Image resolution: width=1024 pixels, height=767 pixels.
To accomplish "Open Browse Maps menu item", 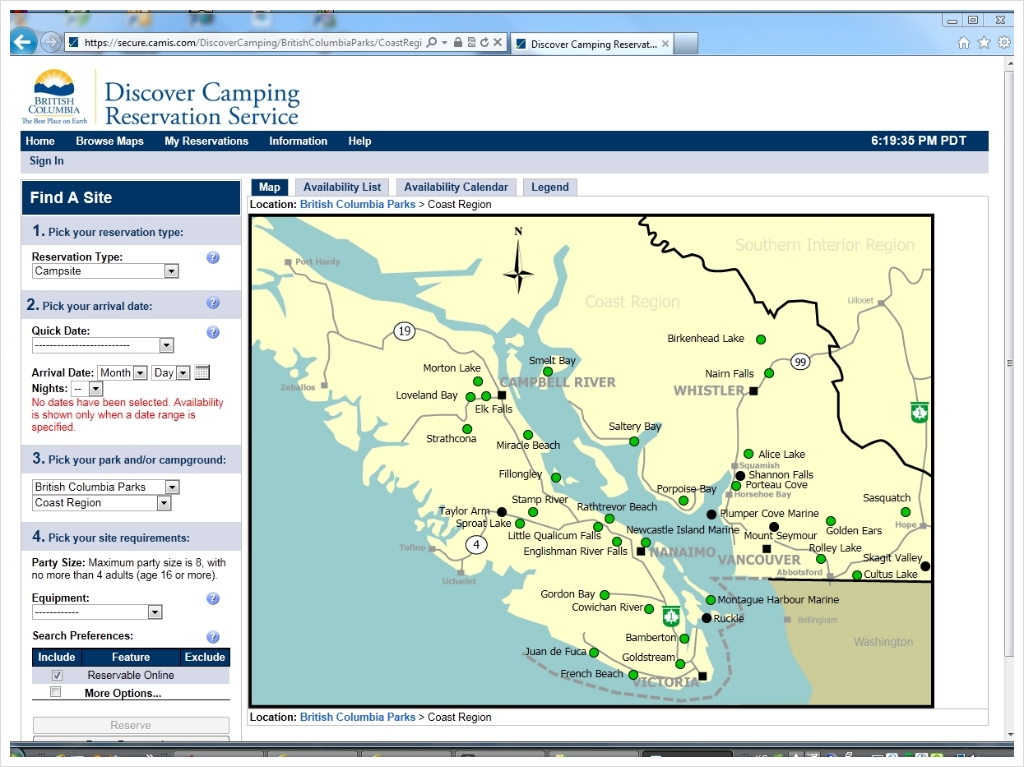I will tap(109, 141).
